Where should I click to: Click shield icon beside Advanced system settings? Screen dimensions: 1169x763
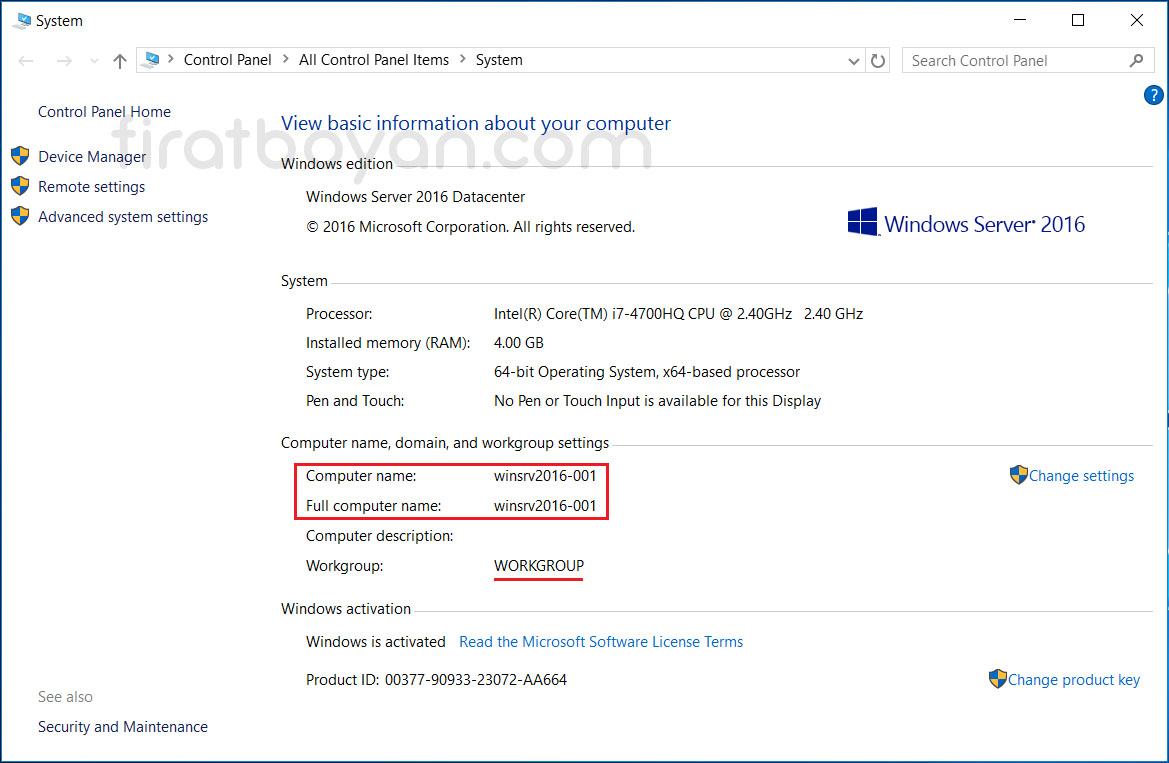(20, 216)
